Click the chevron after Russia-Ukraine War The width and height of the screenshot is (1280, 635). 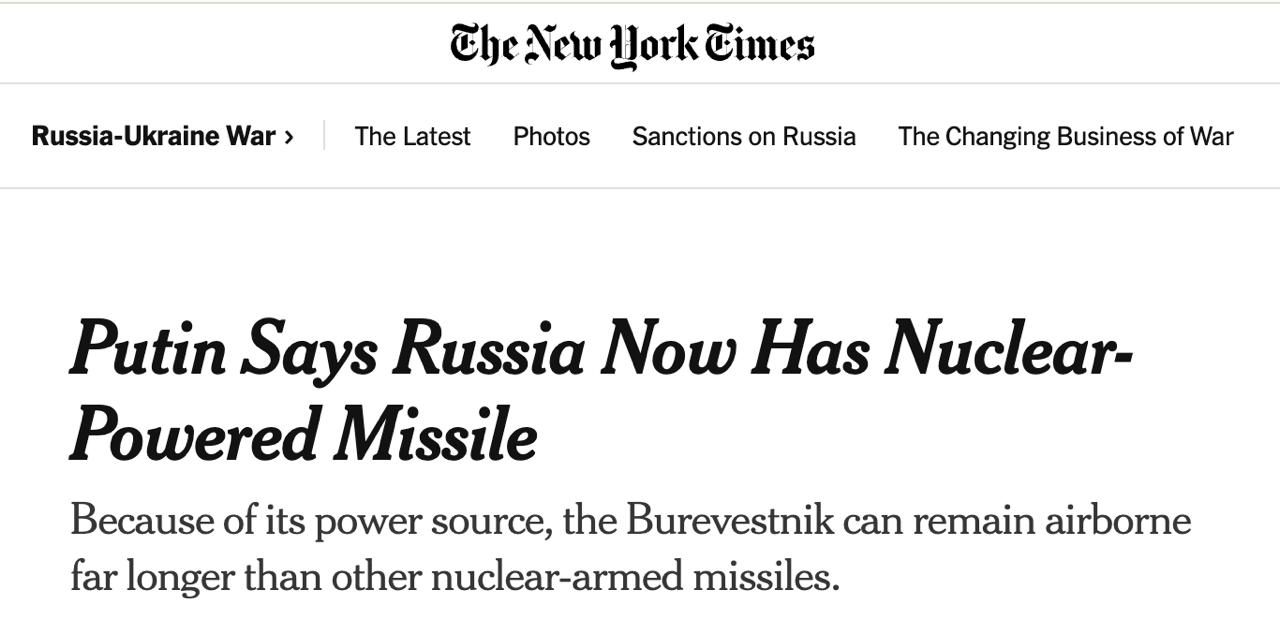click(x=289, y=137)
